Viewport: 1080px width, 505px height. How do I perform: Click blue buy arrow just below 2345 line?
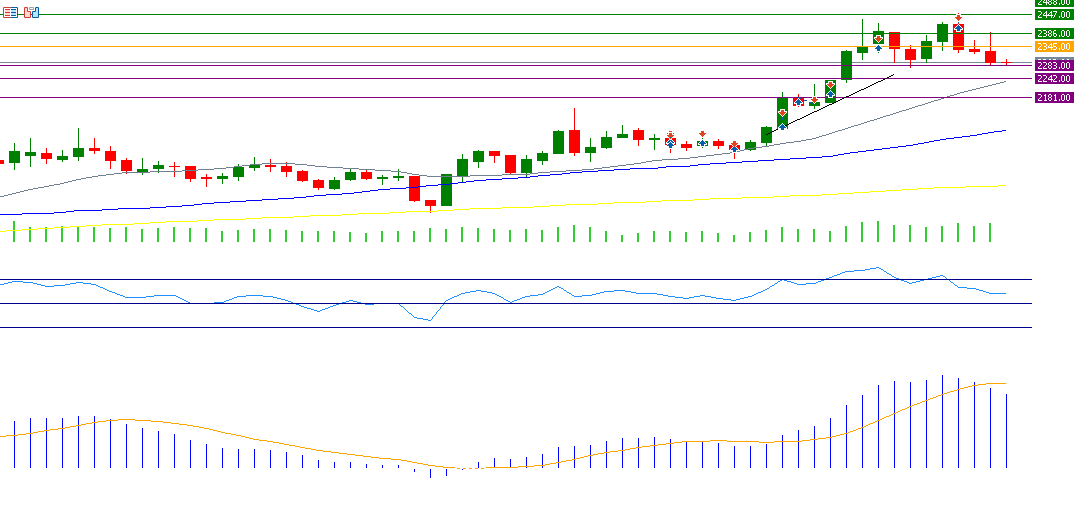[878, 48]
